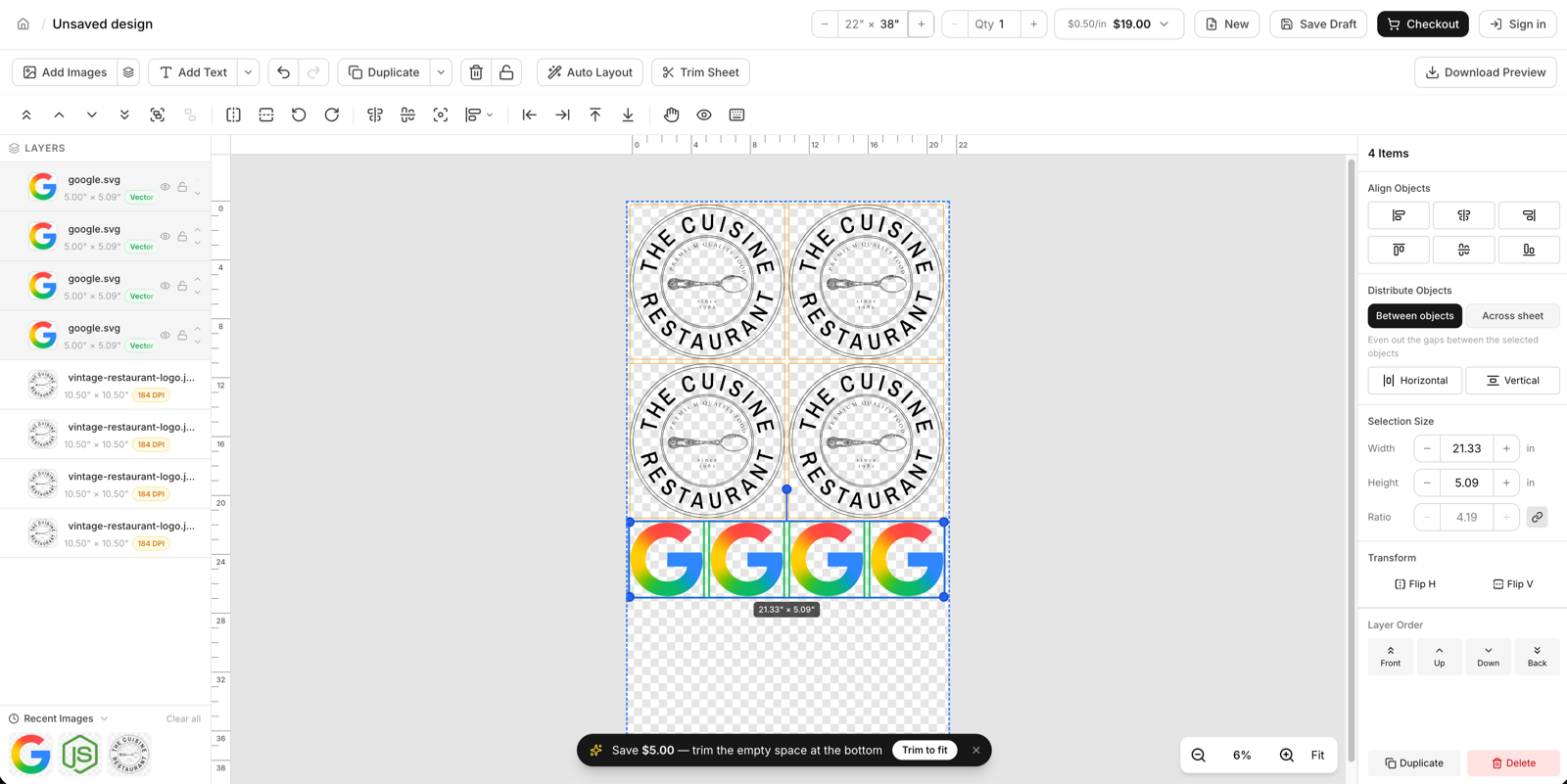The height and width of the screenshot is (784, 1567).
Task: Center selection vertically via toolbar icon
Action: point(407,115)
